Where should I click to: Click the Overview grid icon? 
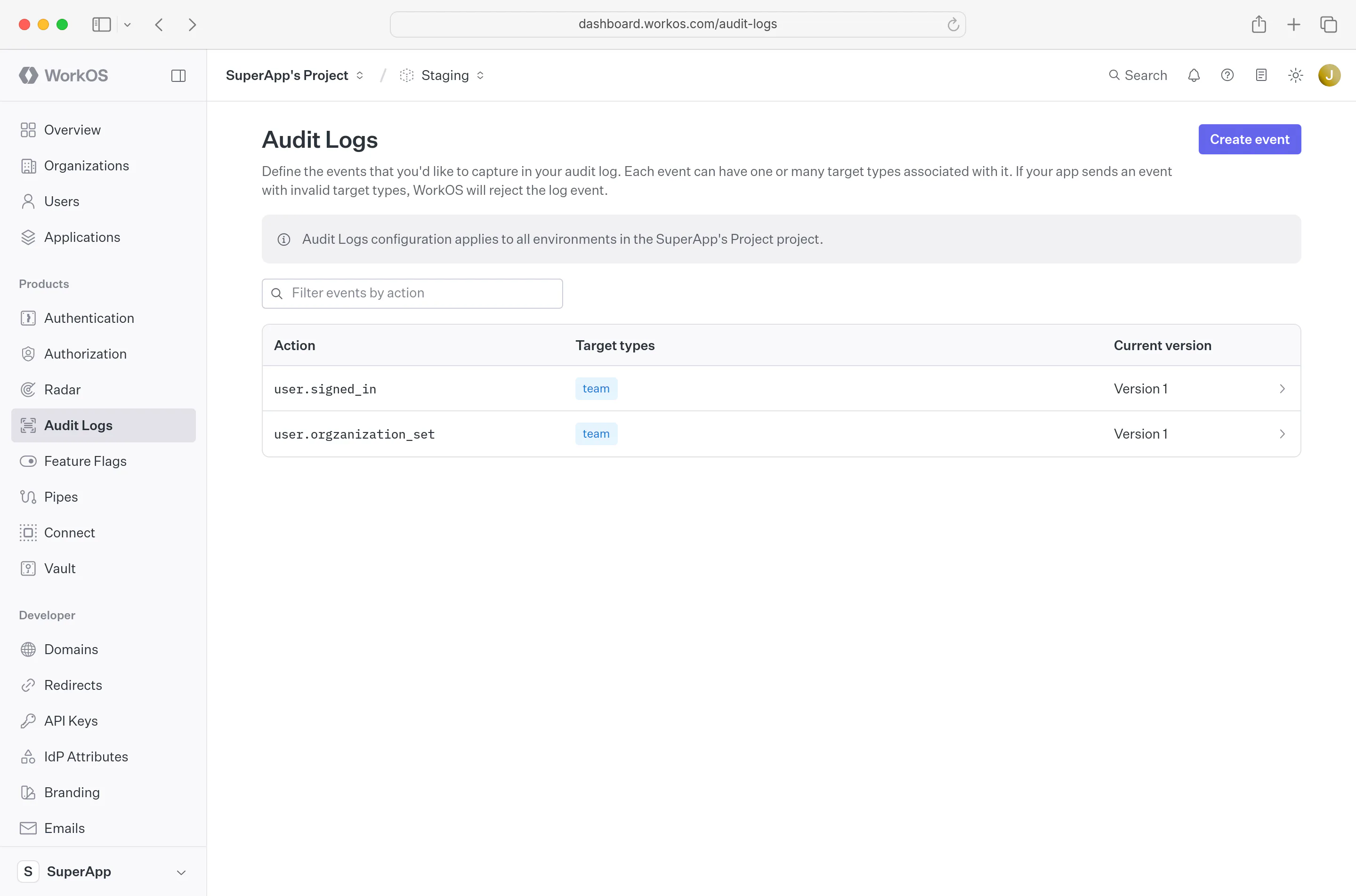(x=28, y=130)
